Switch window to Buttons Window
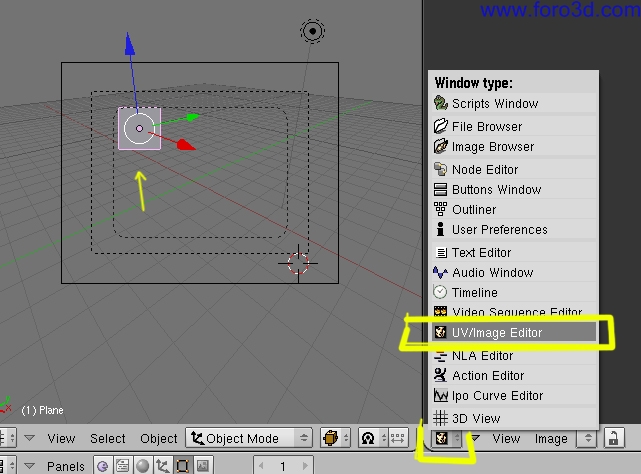 coord(514,189)
